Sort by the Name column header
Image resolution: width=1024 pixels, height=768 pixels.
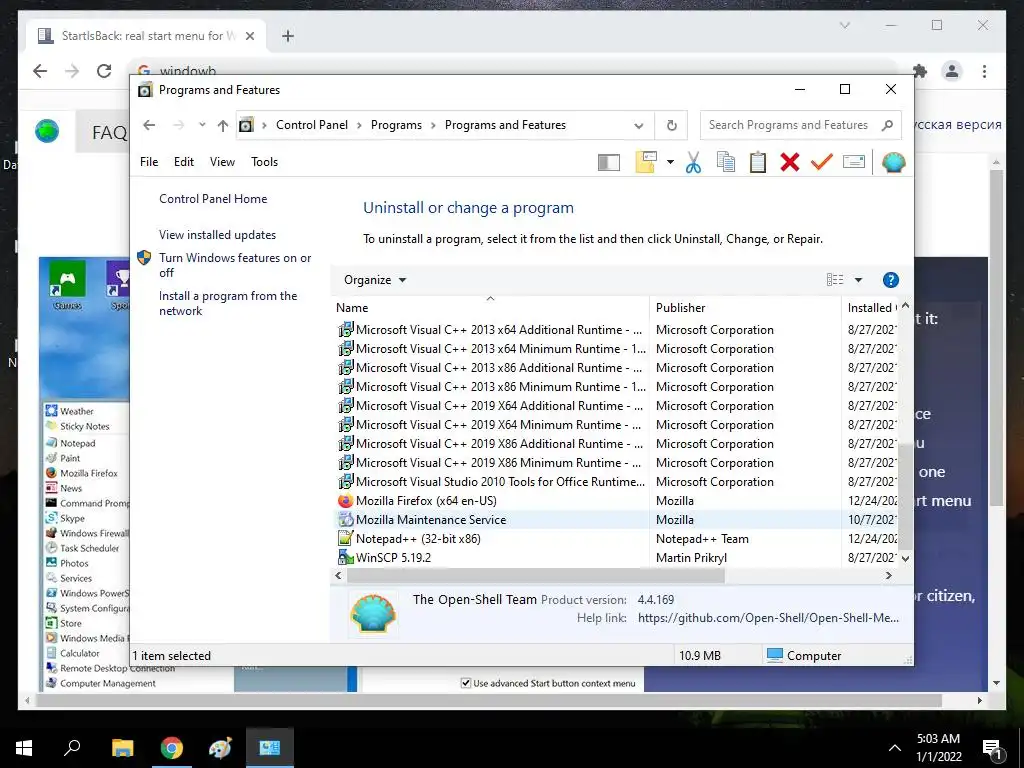coord(490,308)
